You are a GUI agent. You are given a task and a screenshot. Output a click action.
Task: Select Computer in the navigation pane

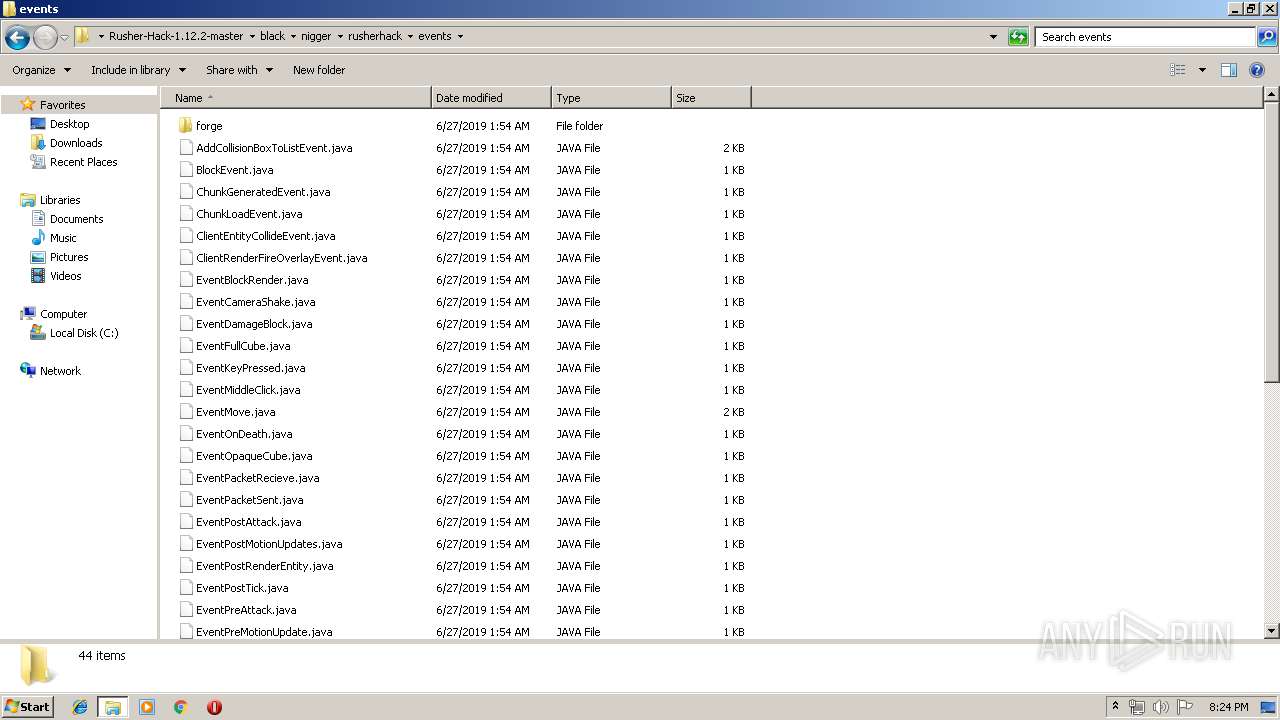point(63,314)
